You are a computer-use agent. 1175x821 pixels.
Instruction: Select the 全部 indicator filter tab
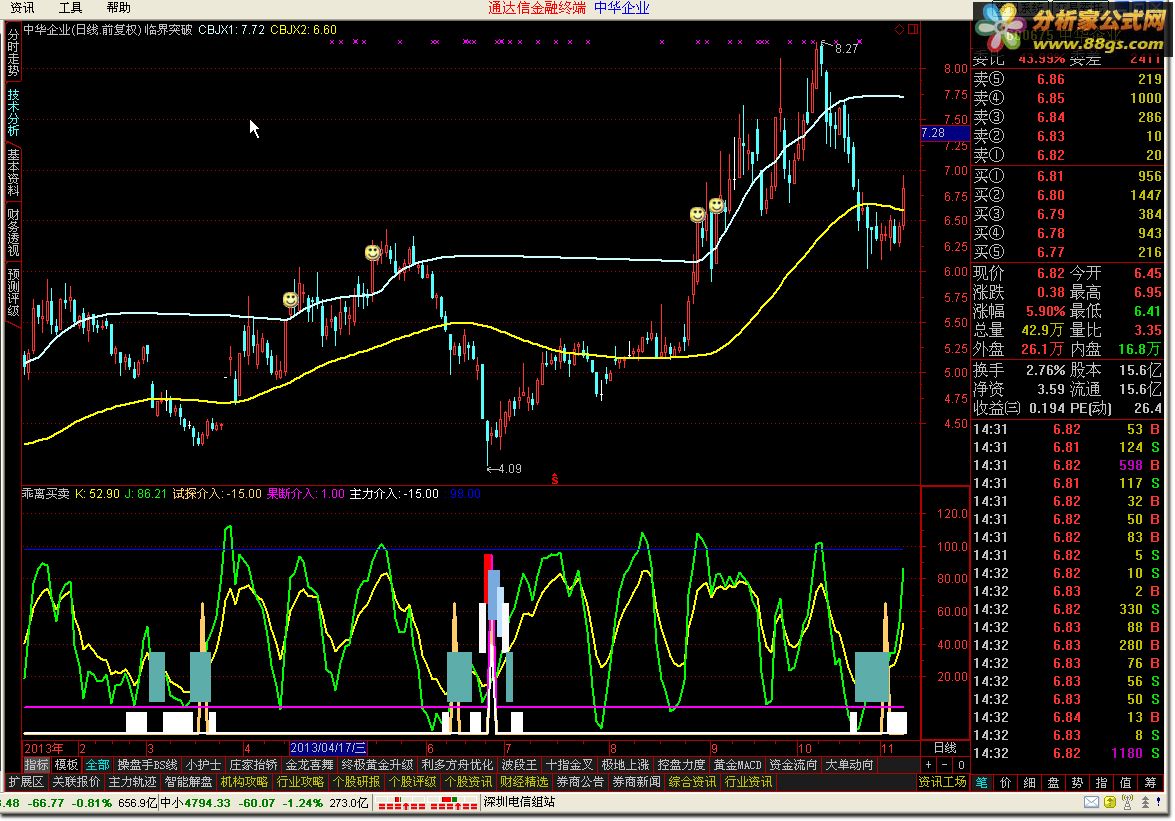point(97,765)
